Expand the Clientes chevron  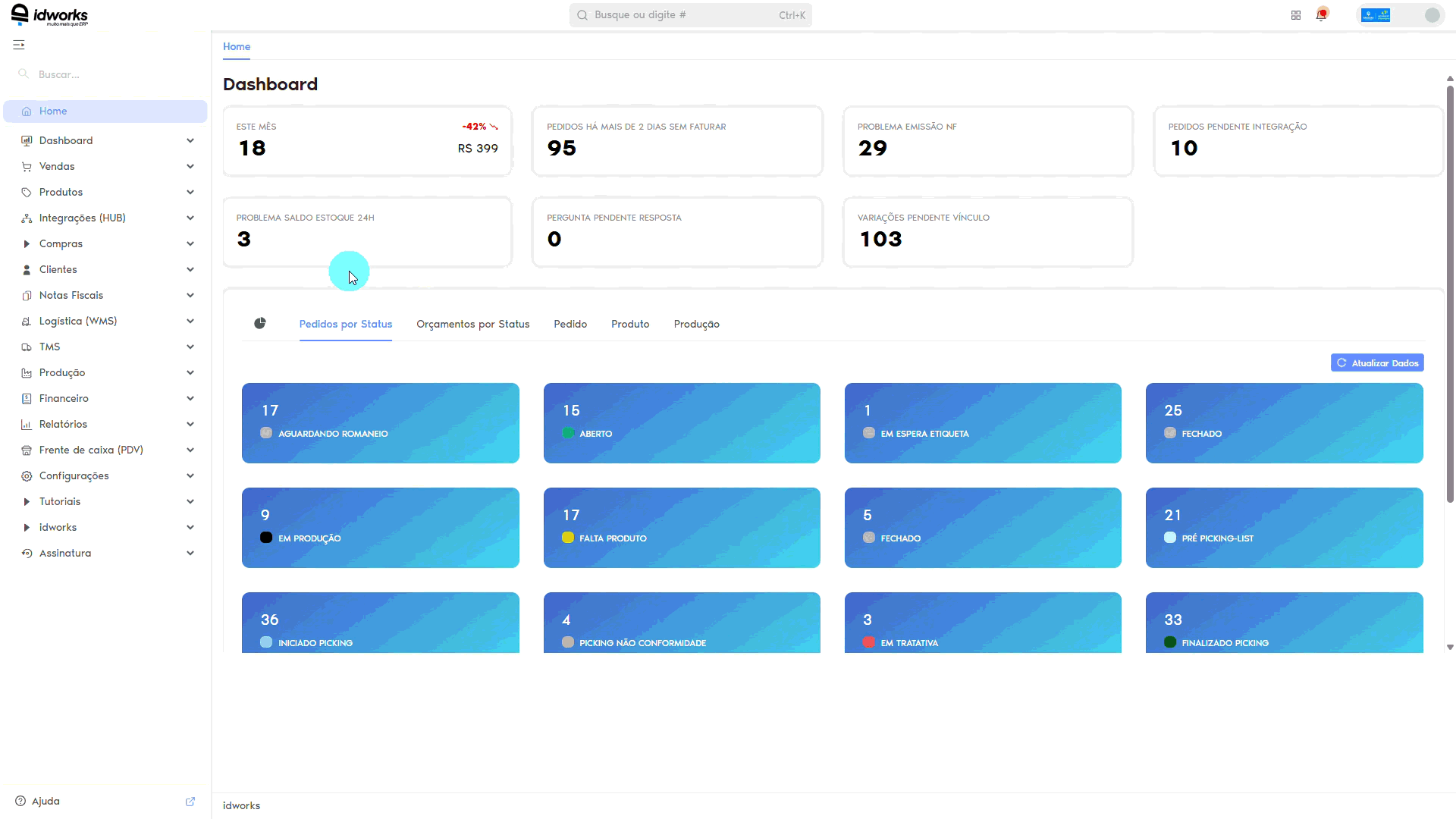pyautogui.click(x=190, y=269)
